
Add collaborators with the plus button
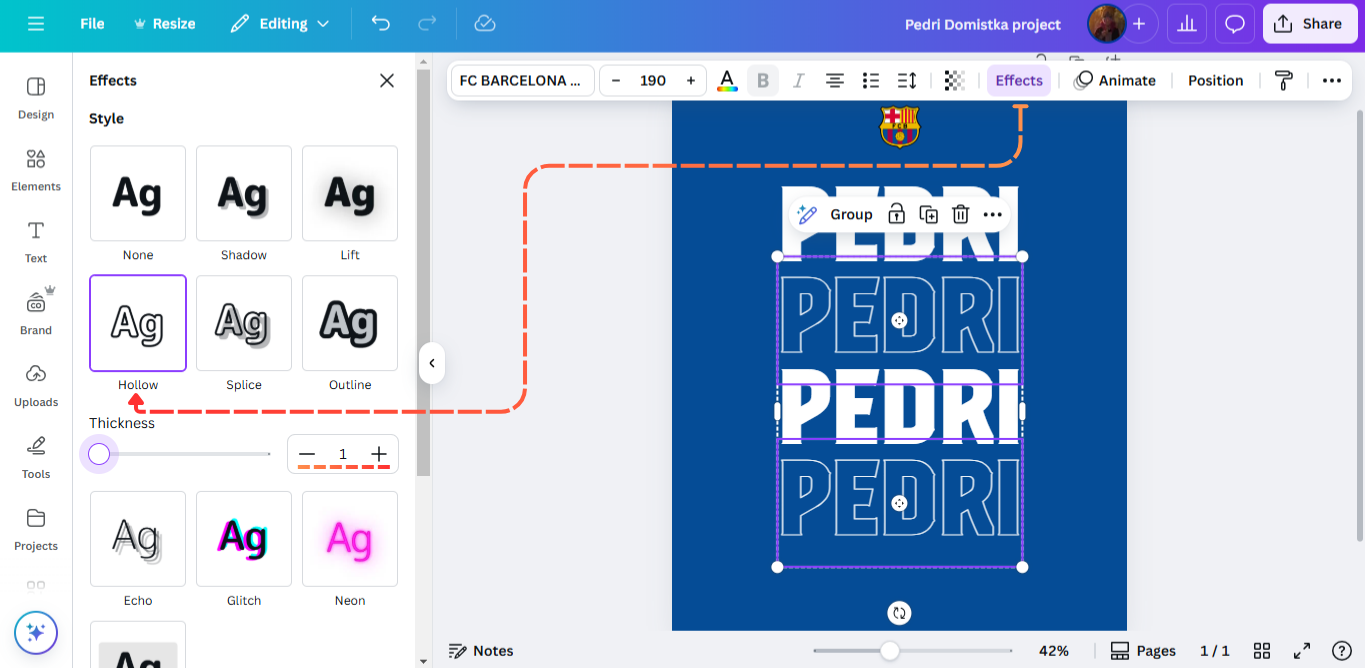coord(1138,23)
